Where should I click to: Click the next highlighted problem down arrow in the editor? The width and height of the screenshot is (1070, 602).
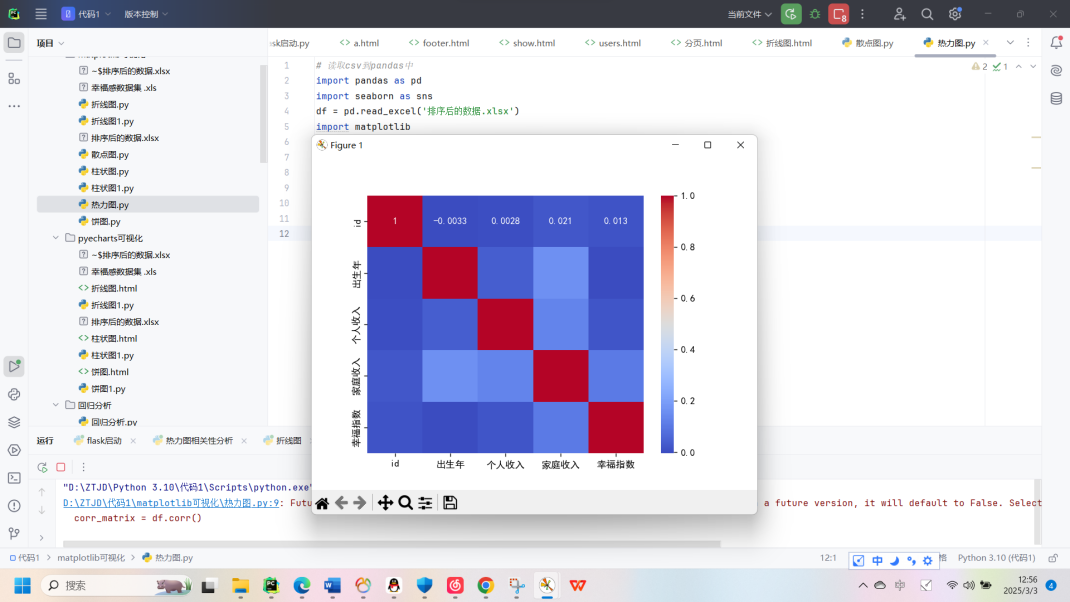(1033, 66)
